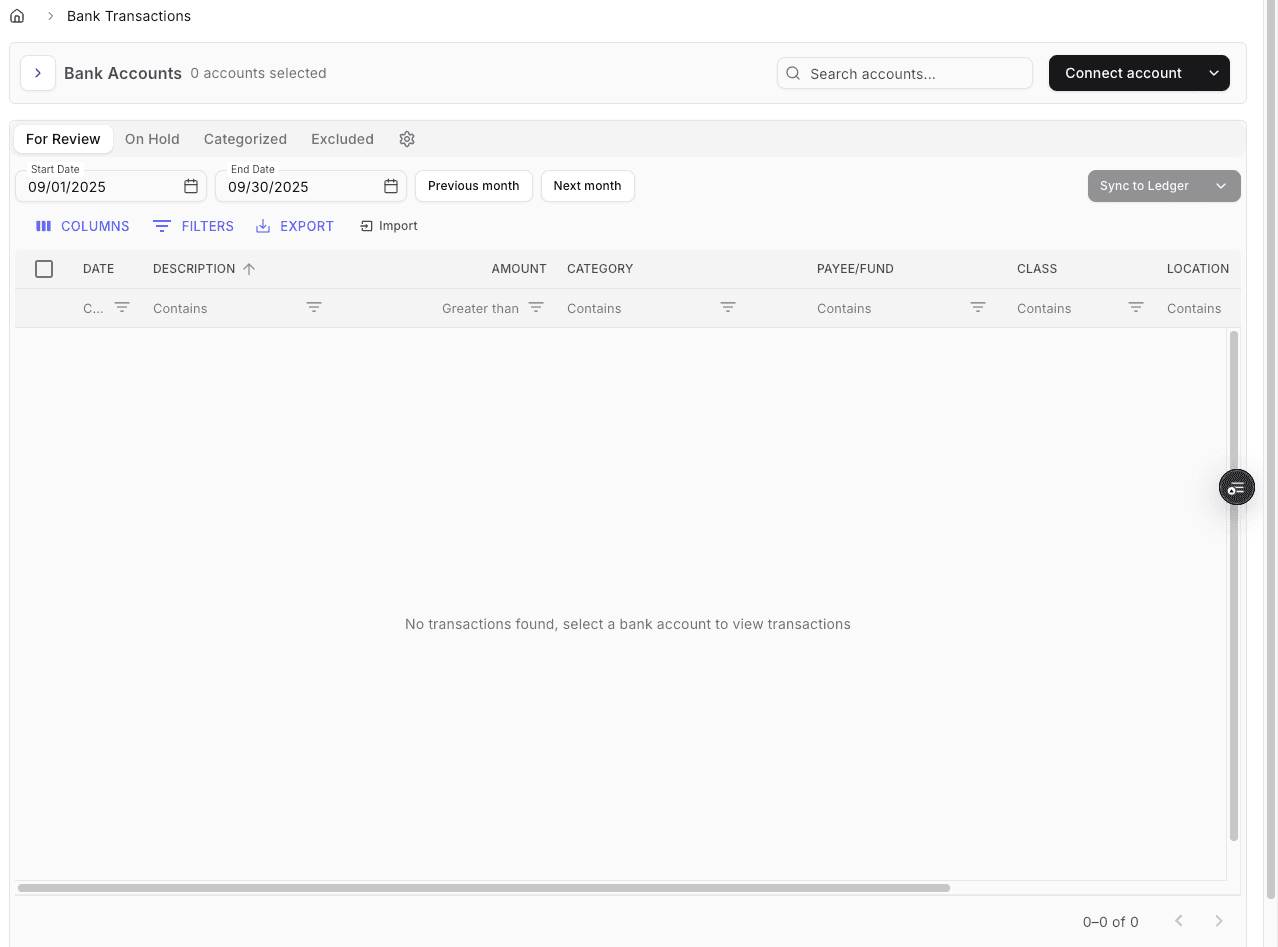Viewport: 1278px width, 947px height.
Task: Open the End Date calendar icon
Action: pos(391,186)
